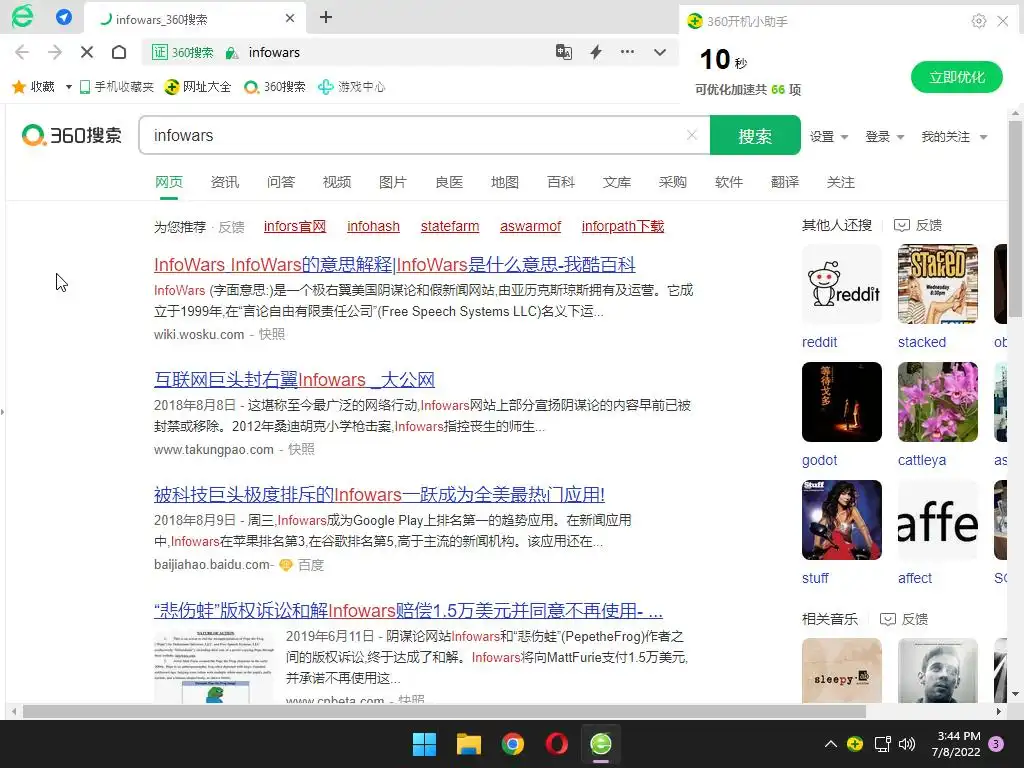Open Google Chrome from taskbar
Viewport: 1024px width, 768px height.
(513, 744)
